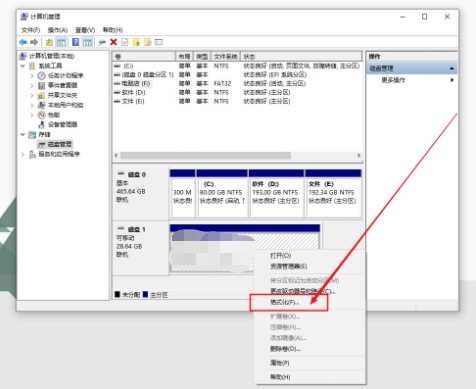Expand the Event Viewer (事件查看器) node
476x389 pixels.
point(32,86)
